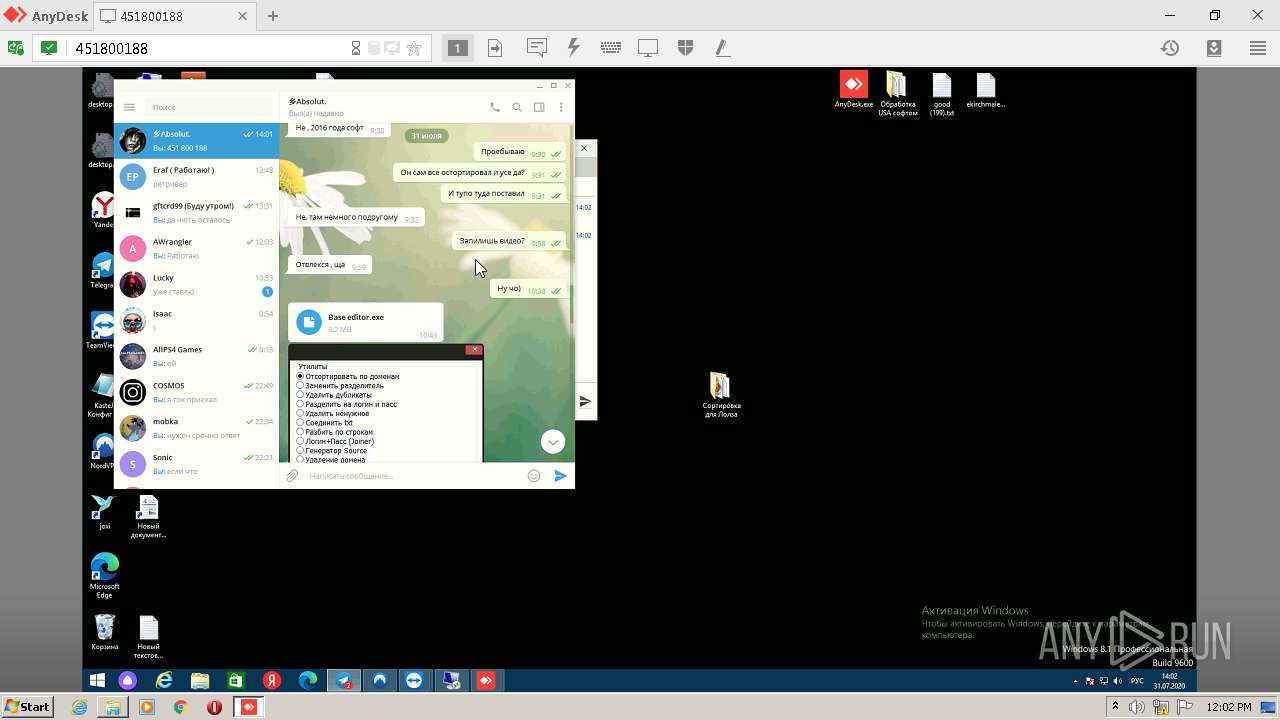The height and width of the screenshot is (720, 1280).
Task: Toggle Telegram right info panel icon
Action: [539, 107]
